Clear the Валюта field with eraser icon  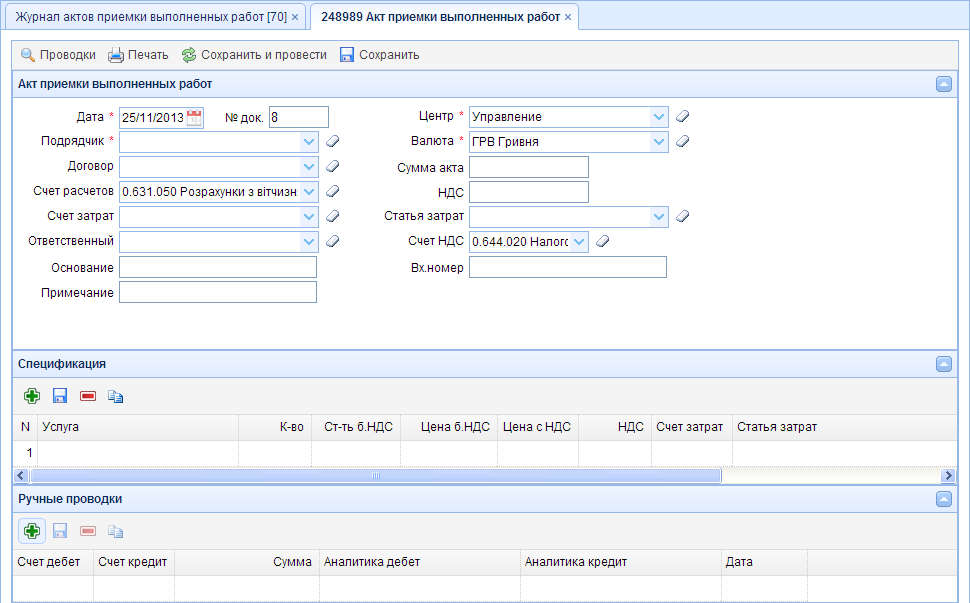coord(682,142)
